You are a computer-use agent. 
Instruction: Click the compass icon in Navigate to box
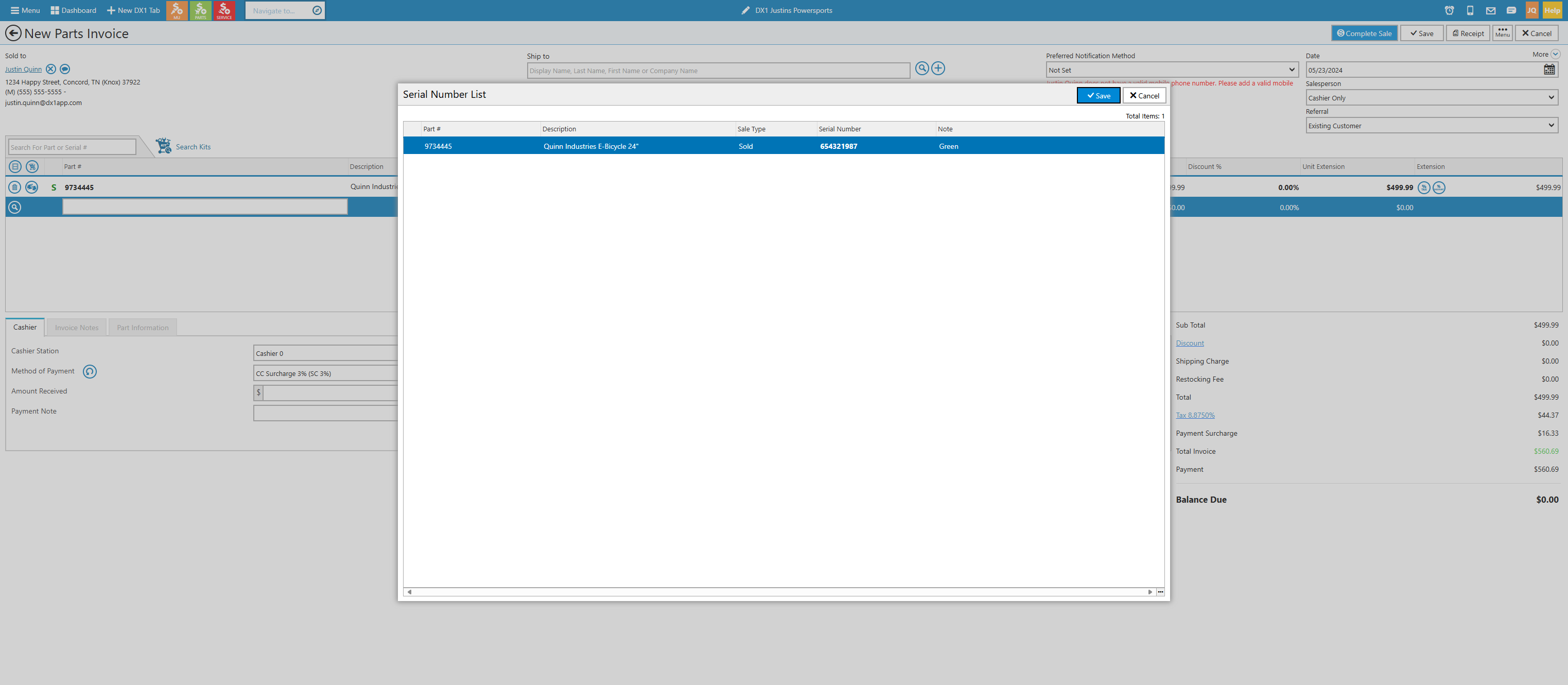317,10
